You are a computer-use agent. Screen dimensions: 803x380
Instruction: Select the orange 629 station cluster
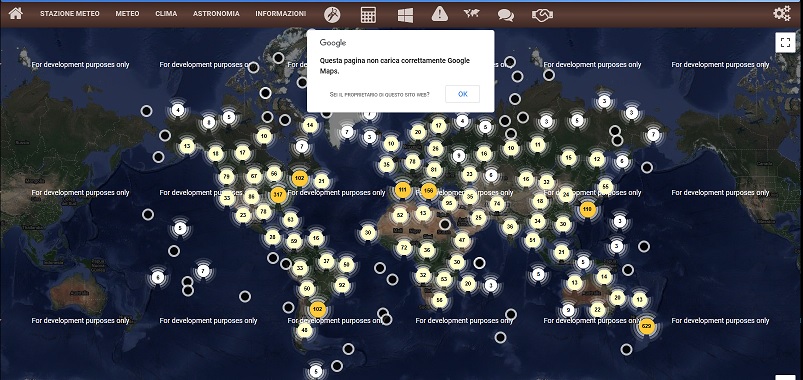(x=646, y=326)
